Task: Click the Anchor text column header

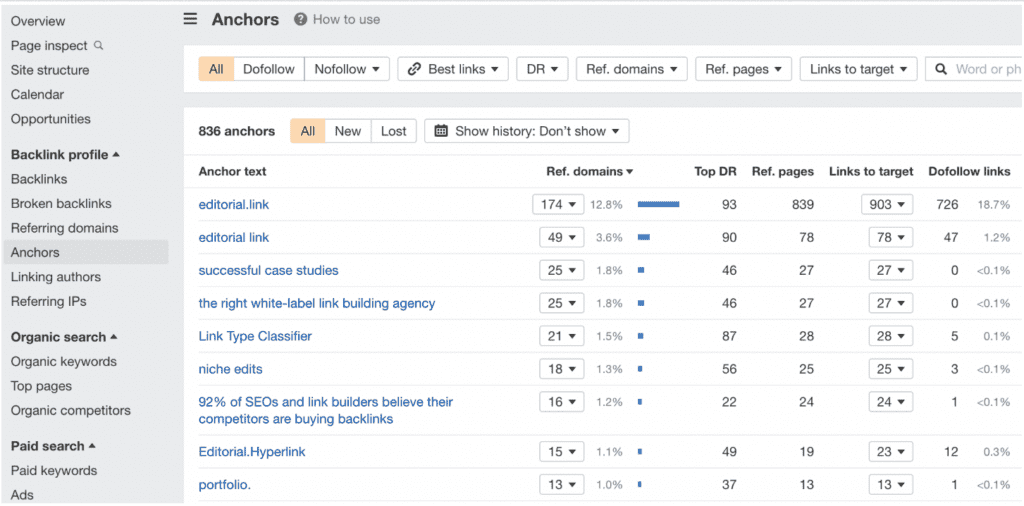Action: (x=232, y=172)
